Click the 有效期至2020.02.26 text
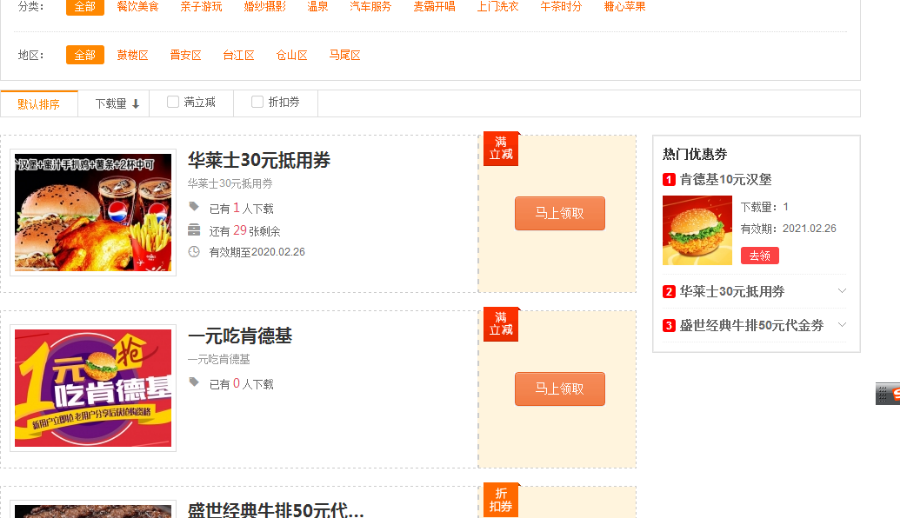 coord(257,252)
